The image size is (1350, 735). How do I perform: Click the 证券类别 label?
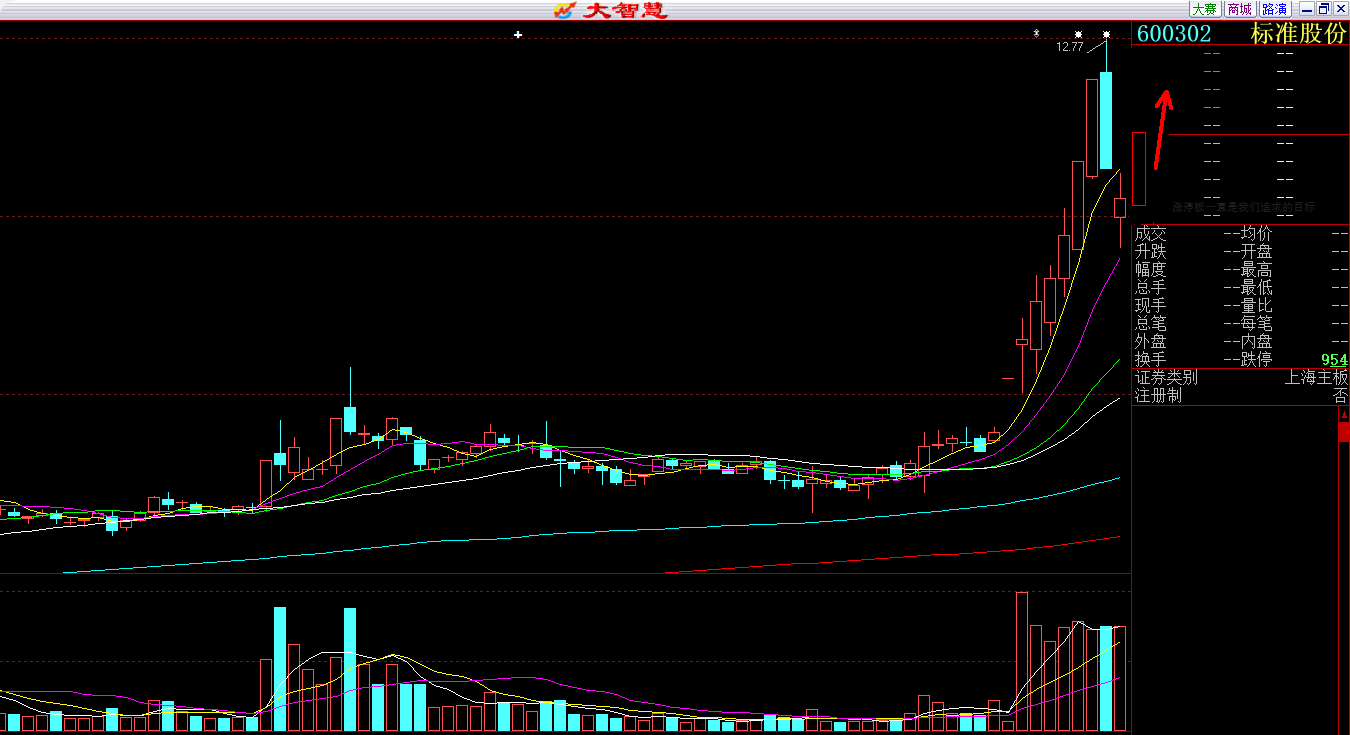click(x=1166, y=378)
